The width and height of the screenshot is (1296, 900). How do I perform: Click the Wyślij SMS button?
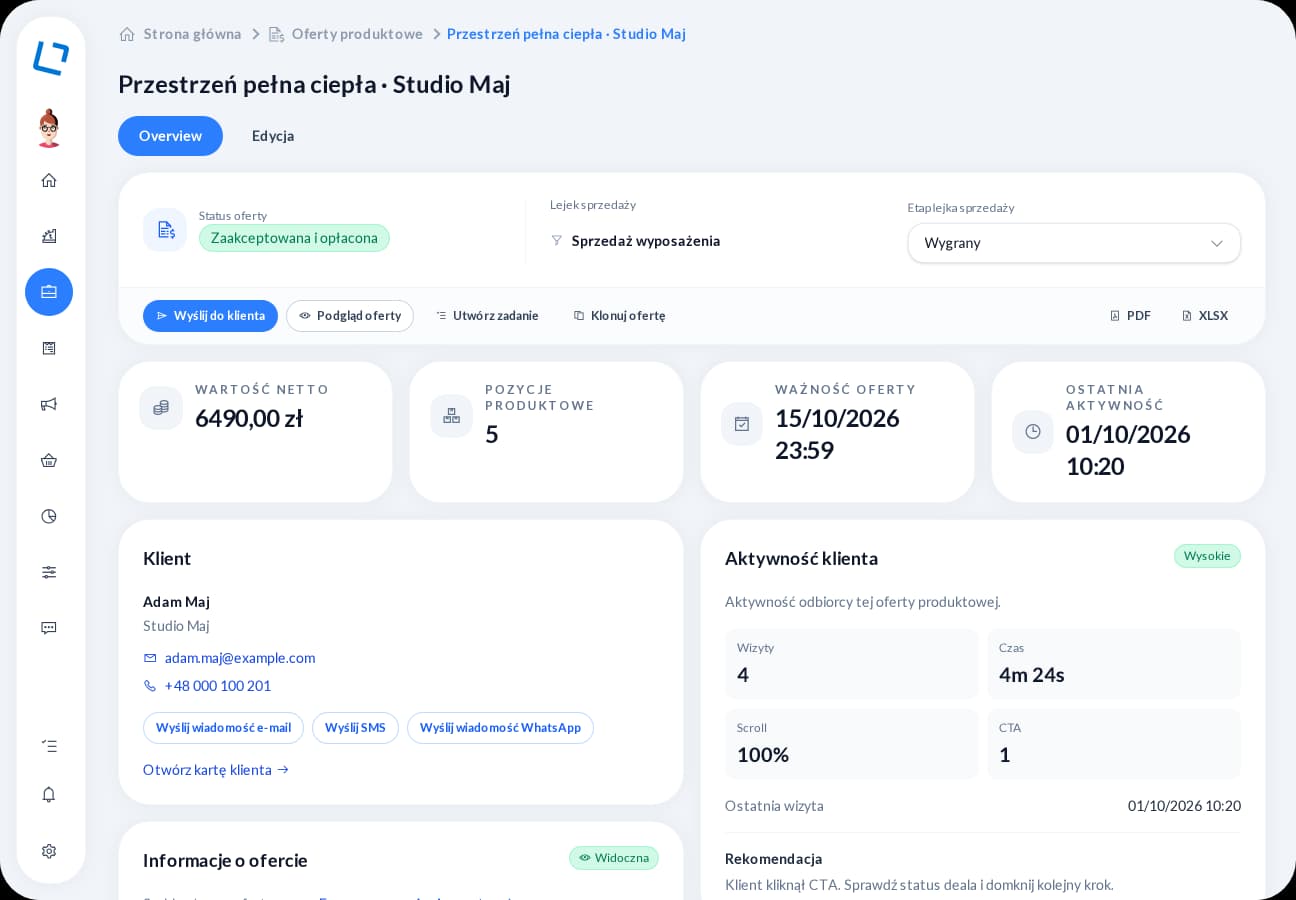[355, 728]
